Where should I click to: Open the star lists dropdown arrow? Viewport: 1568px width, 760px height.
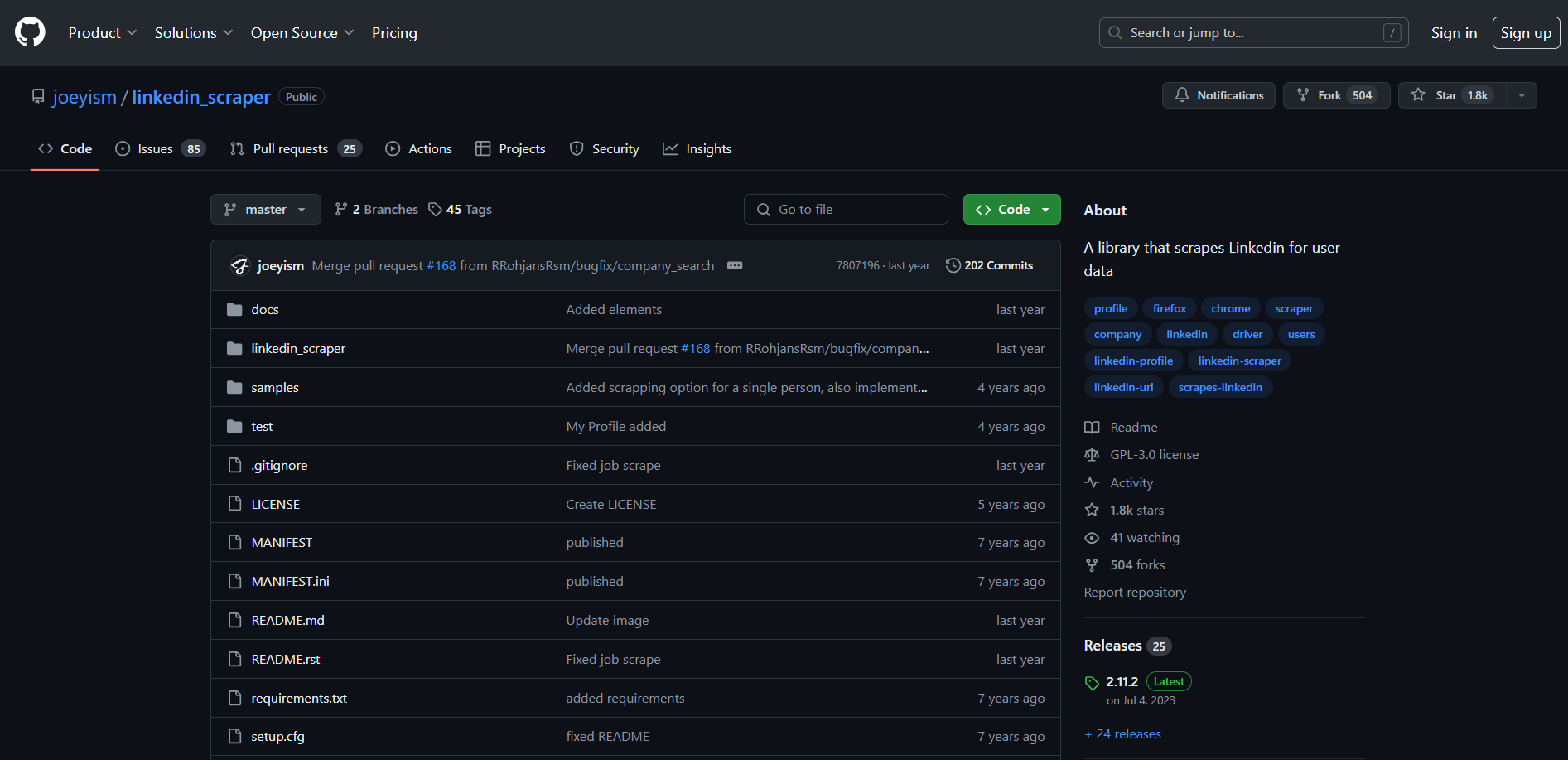[x=1522, y=95]
